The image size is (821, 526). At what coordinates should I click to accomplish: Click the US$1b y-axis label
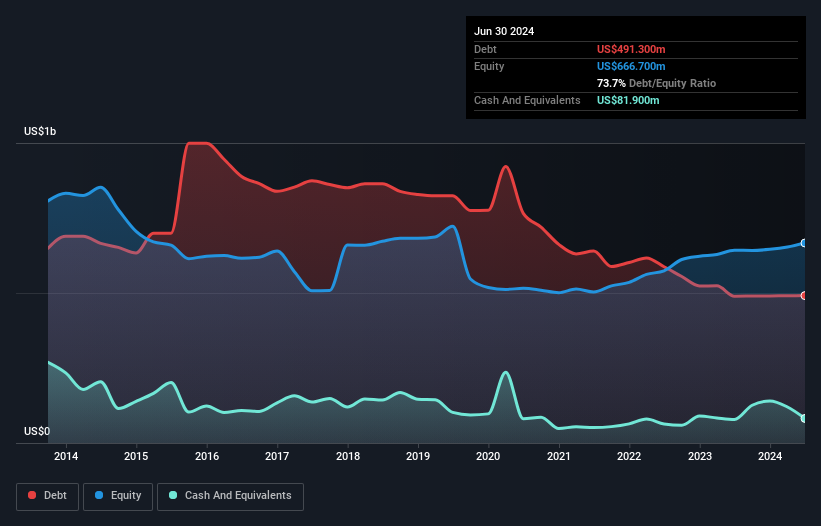click(x=40, y=131)
